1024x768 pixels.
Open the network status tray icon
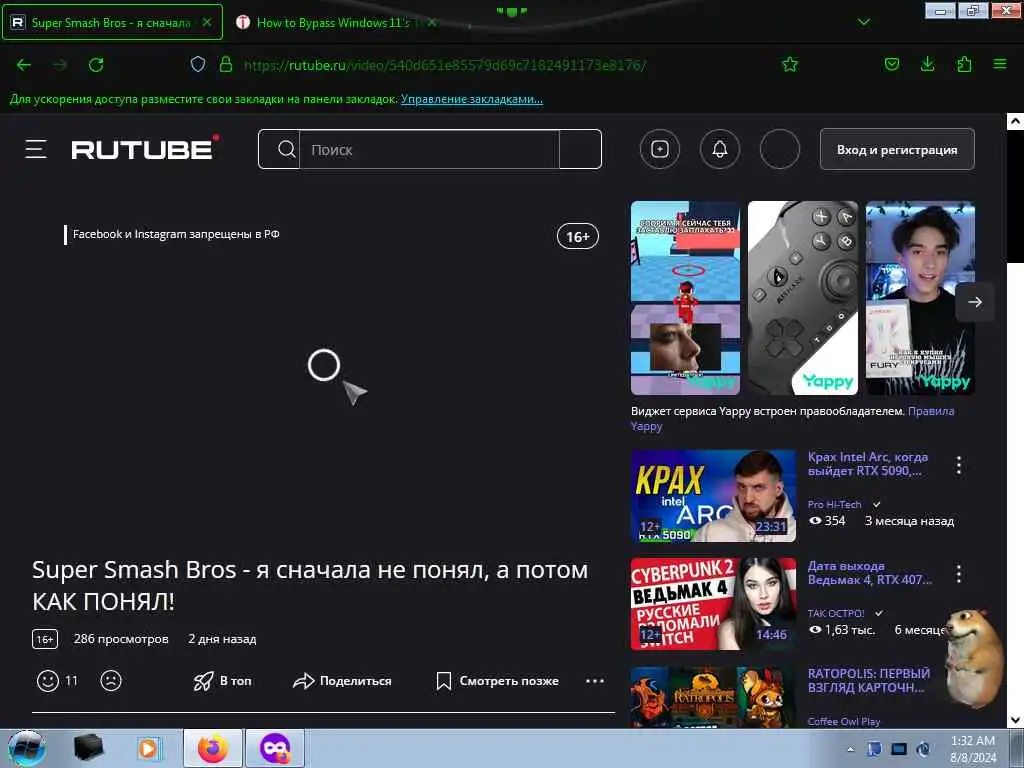(899, 749)
